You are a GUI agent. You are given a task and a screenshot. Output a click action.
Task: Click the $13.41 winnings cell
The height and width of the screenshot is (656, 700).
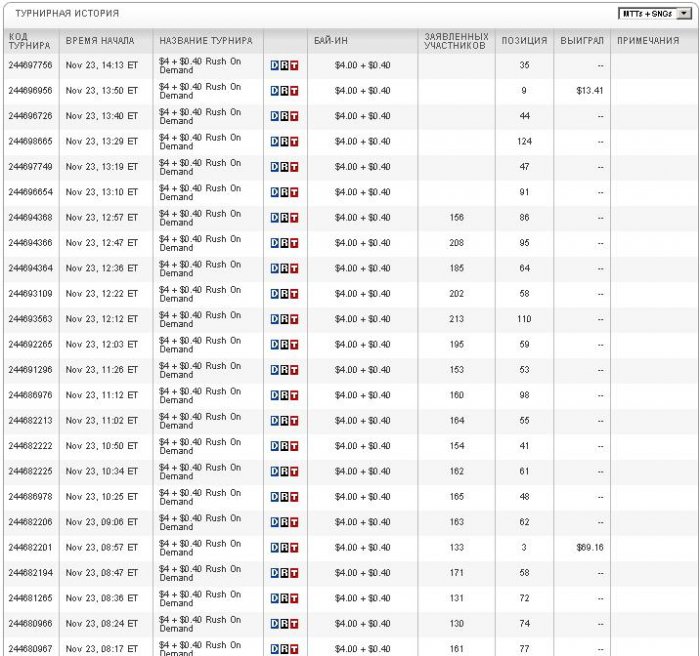pos(590,91)
